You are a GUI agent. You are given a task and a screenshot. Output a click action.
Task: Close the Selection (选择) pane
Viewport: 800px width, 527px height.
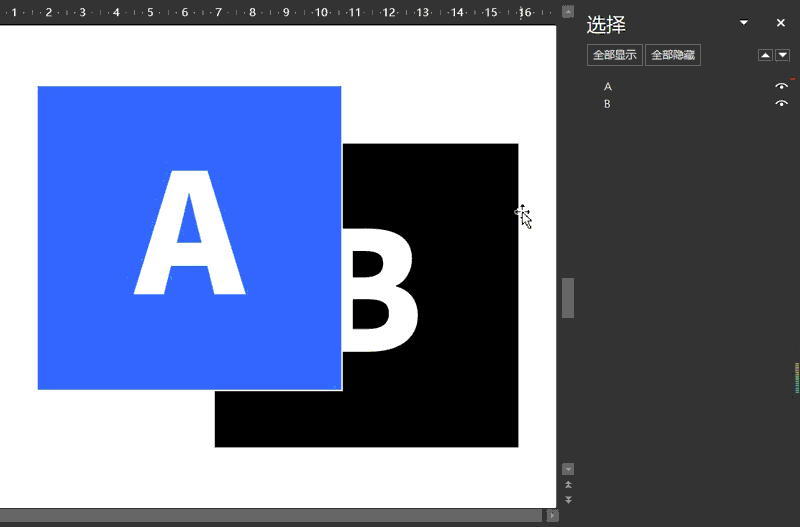tap(781, 22)
